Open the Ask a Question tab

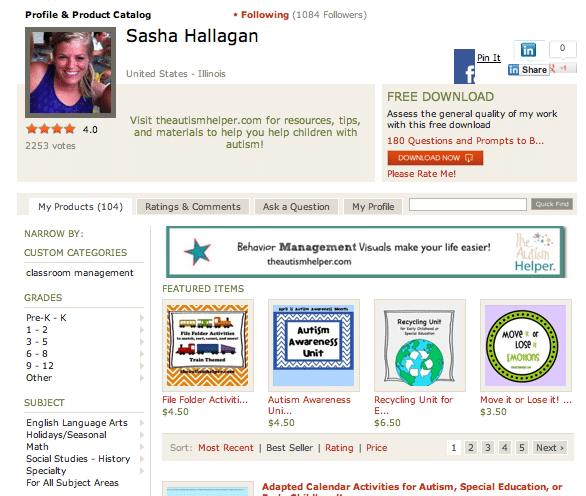click(296, 207)
